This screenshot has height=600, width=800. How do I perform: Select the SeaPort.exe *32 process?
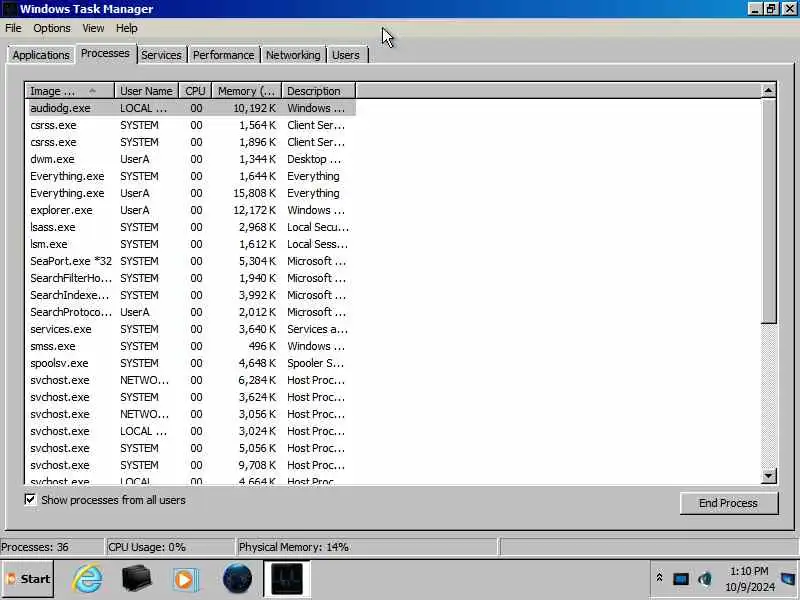(190, 261)
